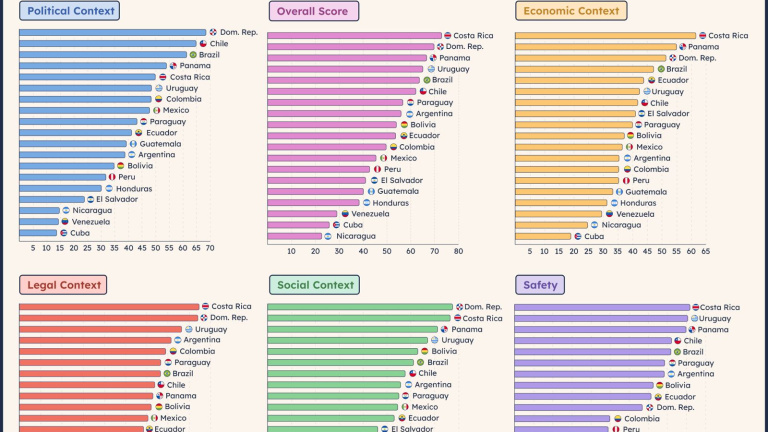Viewport: 768px width, 432px height.
Task: Select the Political Context title label
Action: tap(69, 11)
